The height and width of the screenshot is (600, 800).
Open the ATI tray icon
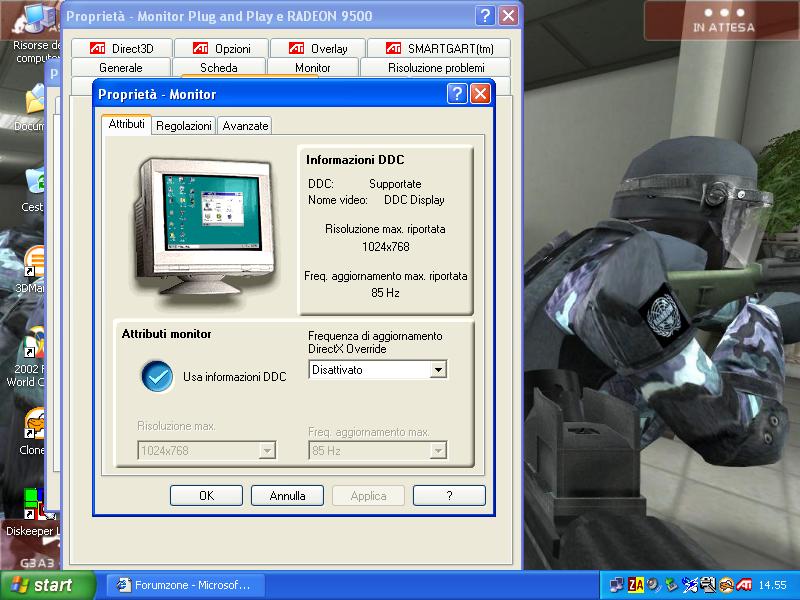pos(744,585)
